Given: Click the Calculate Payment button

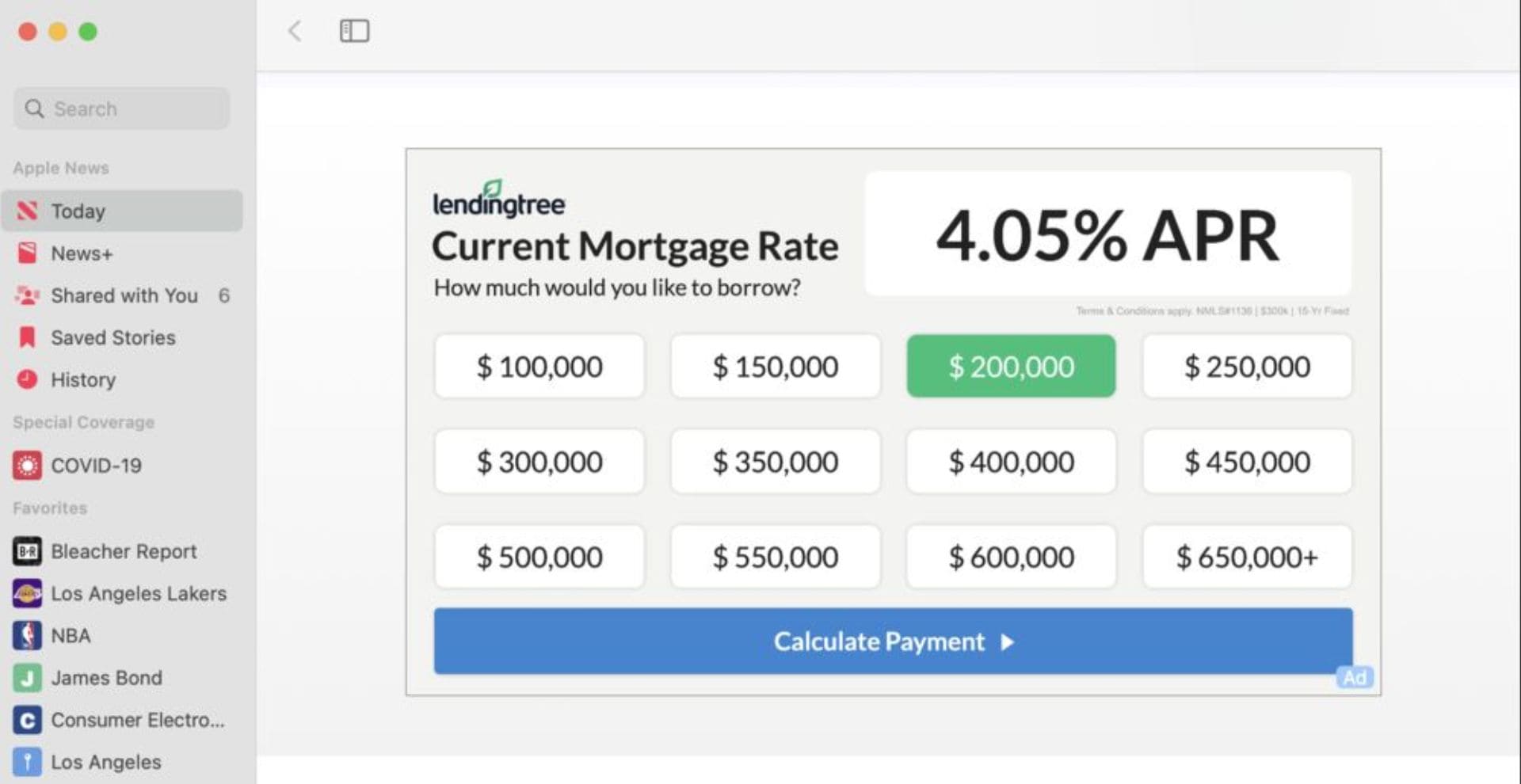Looking at the screenshot, I should (892, 641).
